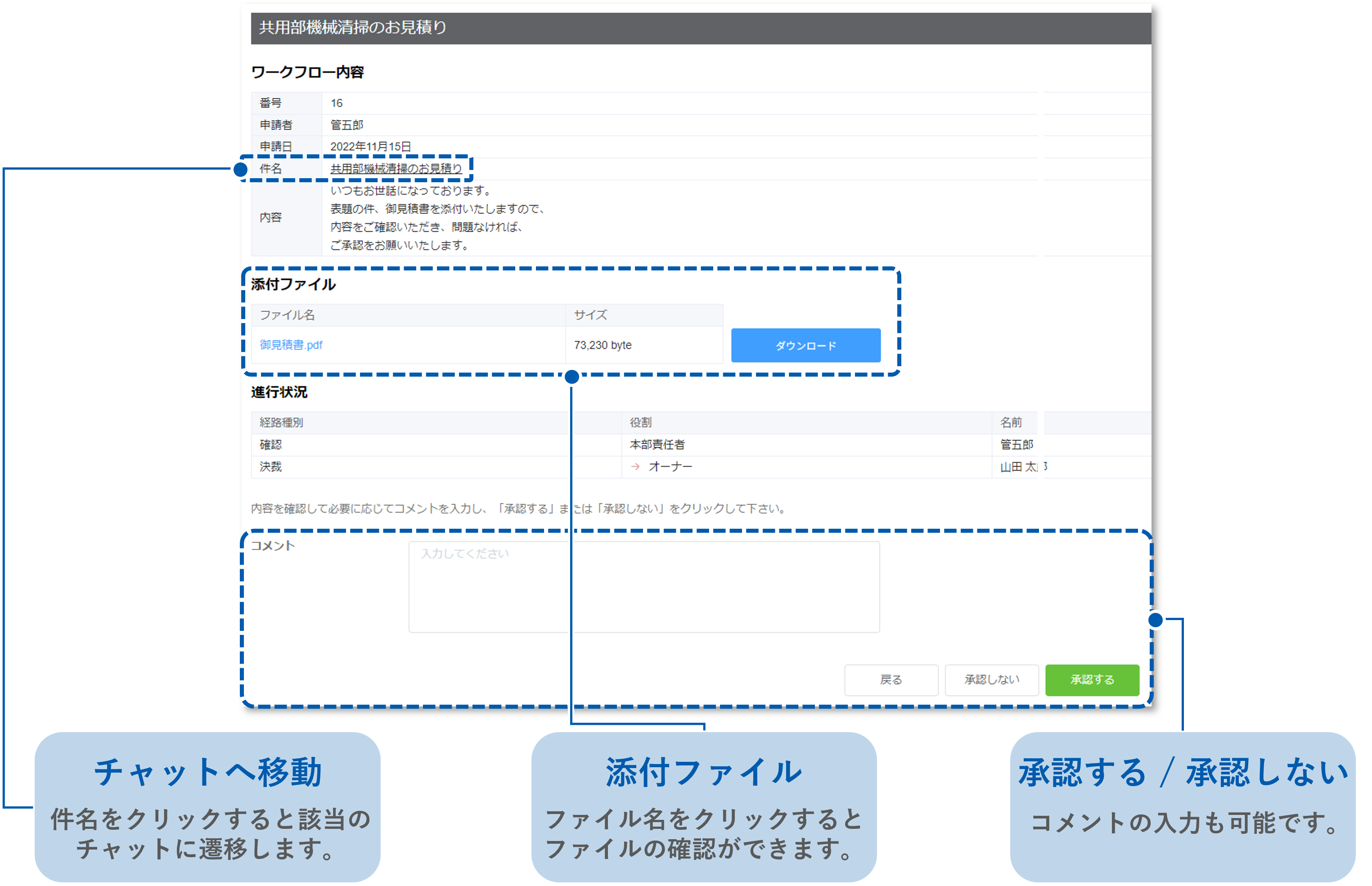Click the 役割 column header
Image resolution: width=1372 pixels, height=886 pixels.
[x=640, y=422]
